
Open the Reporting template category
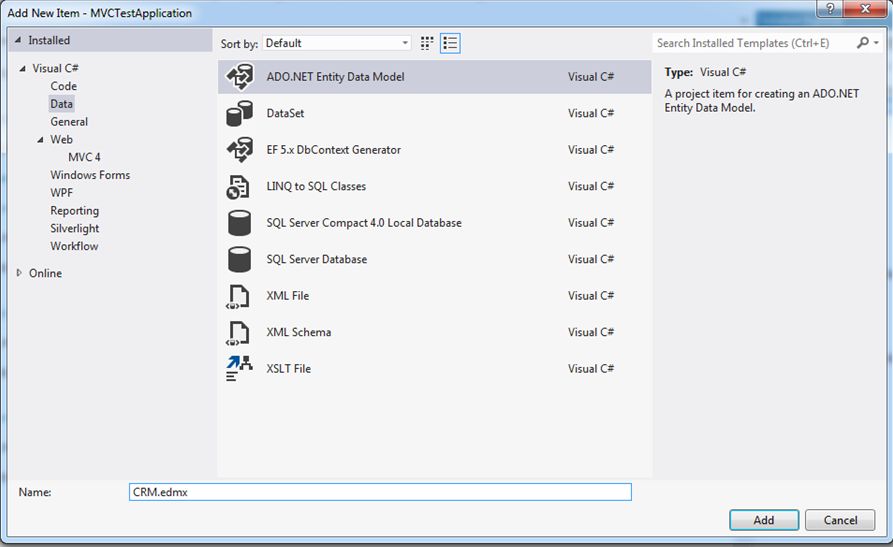(75, 211)
